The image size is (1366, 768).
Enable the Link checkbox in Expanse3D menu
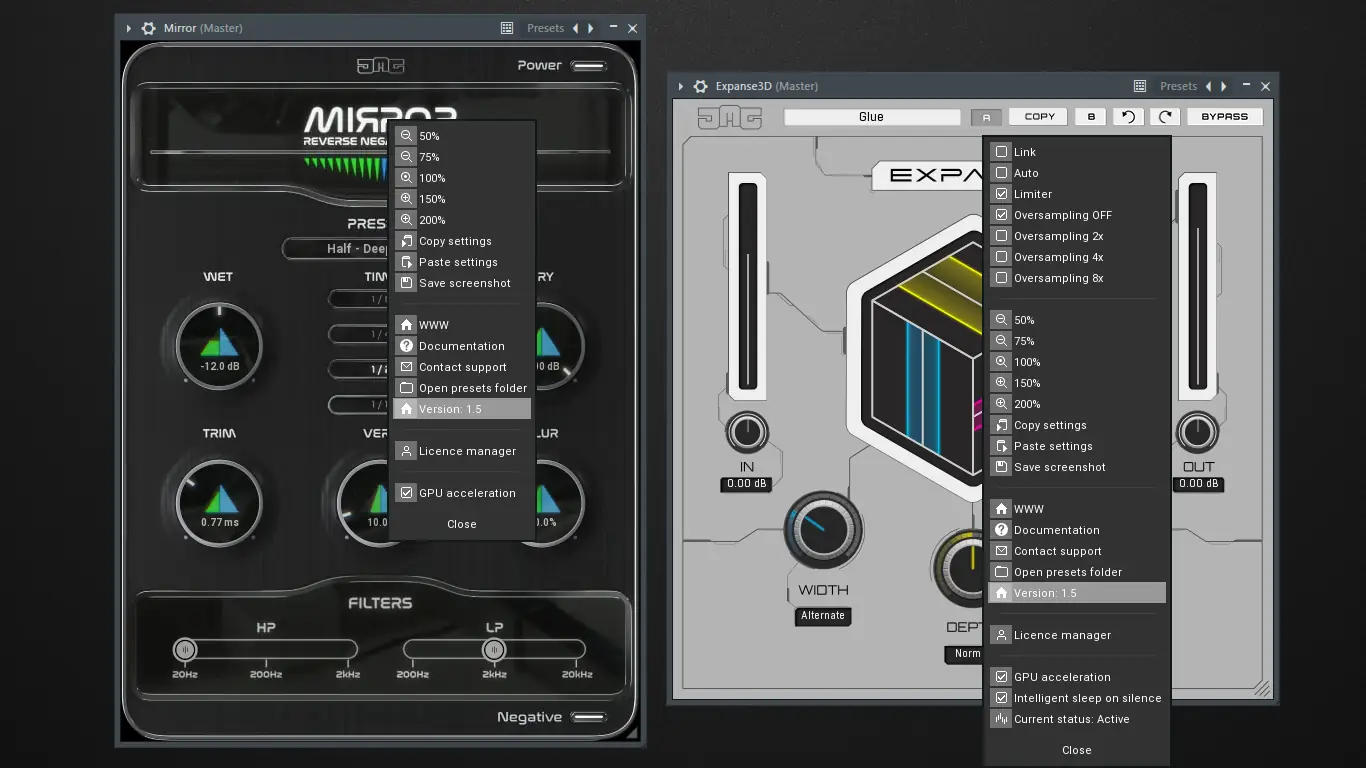click(1001, 152)
